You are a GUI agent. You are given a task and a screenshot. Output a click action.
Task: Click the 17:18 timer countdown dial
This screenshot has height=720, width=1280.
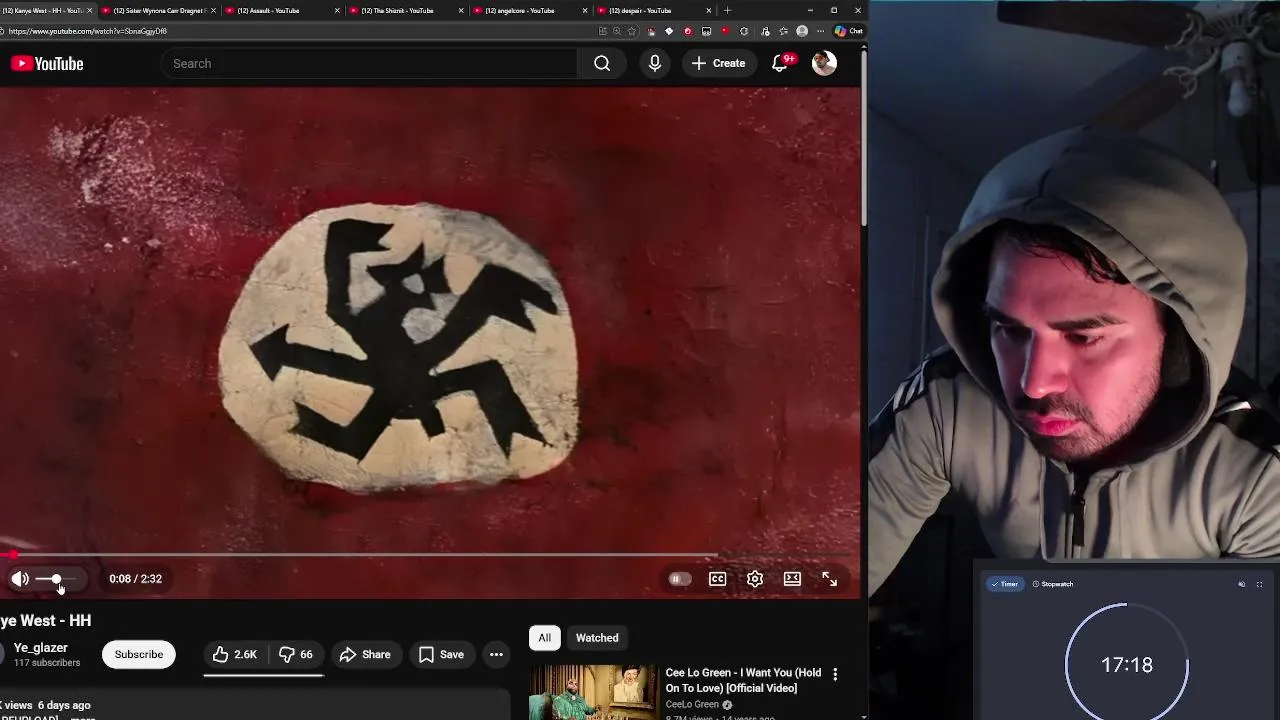(x=1127, y=665)
